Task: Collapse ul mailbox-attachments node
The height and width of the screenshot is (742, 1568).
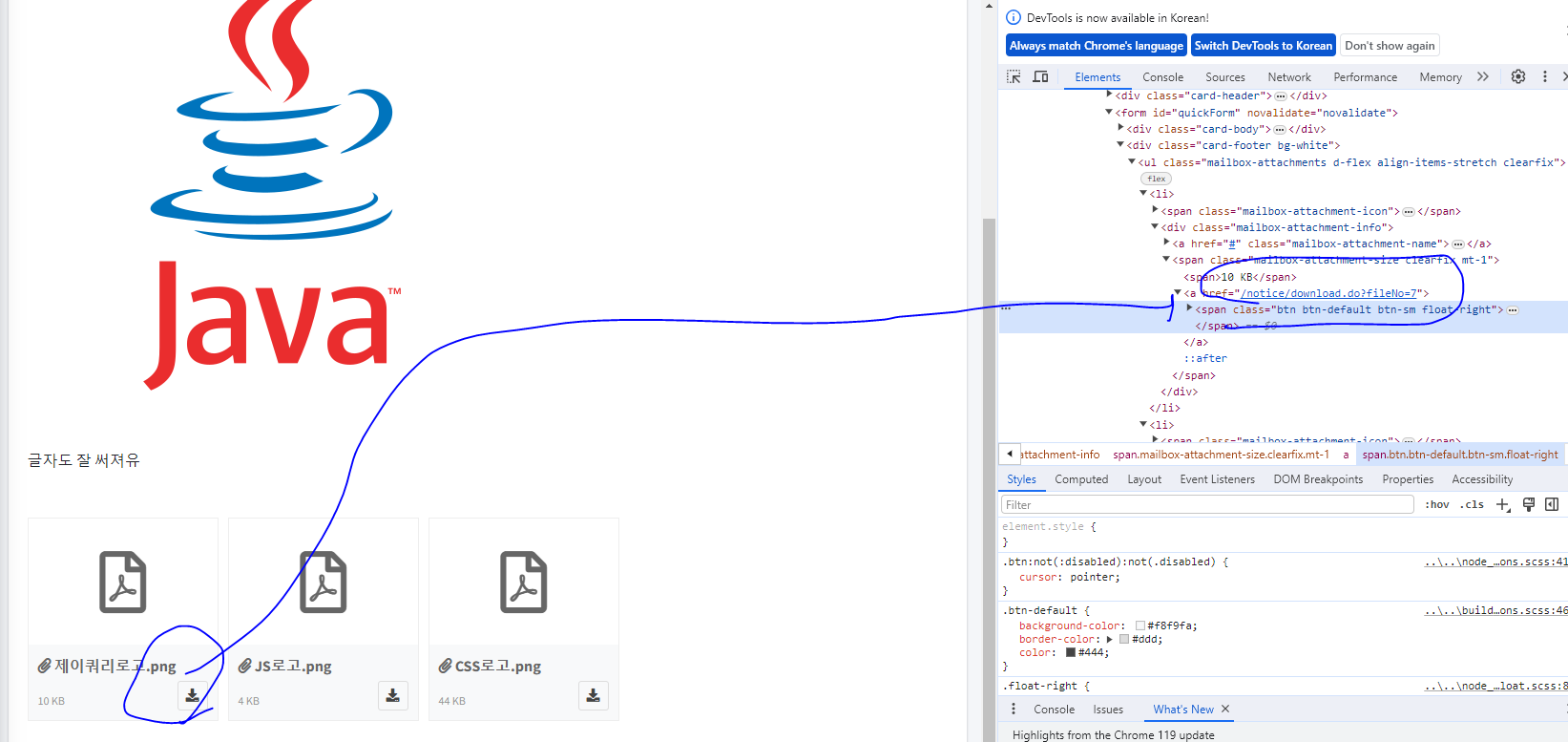Action: [1132, 161]
